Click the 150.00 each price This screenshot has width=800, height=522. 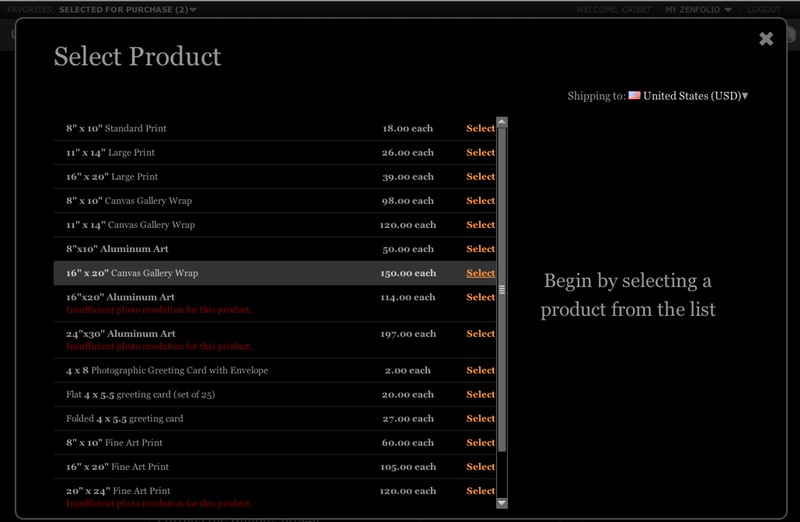coord(408,273)
